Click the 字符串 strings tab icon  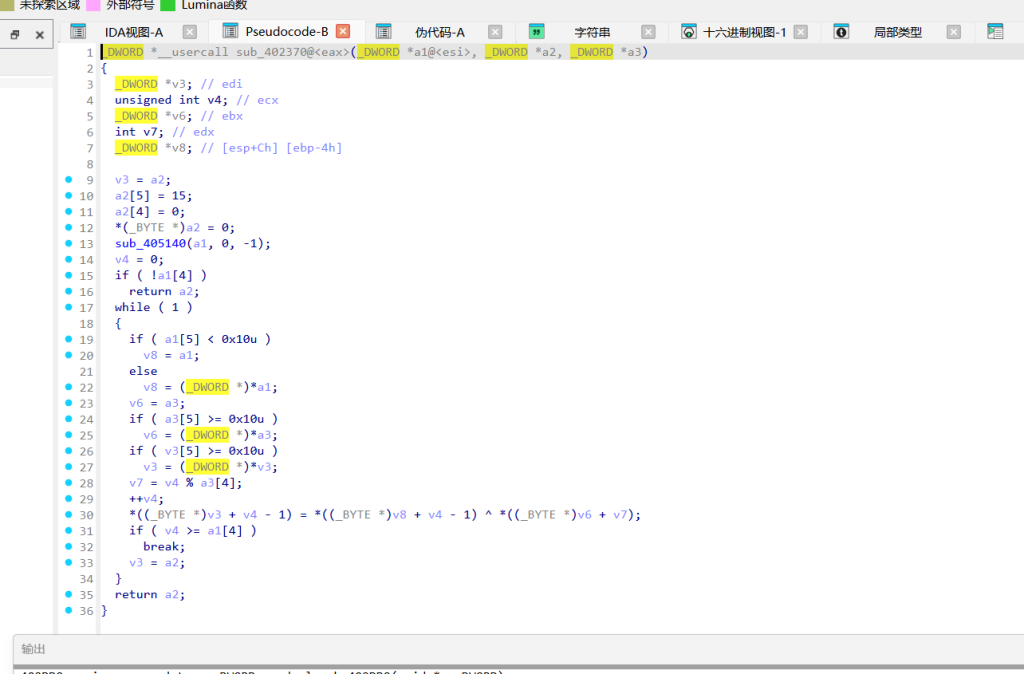pyautogui.click(x=536, y=31)
